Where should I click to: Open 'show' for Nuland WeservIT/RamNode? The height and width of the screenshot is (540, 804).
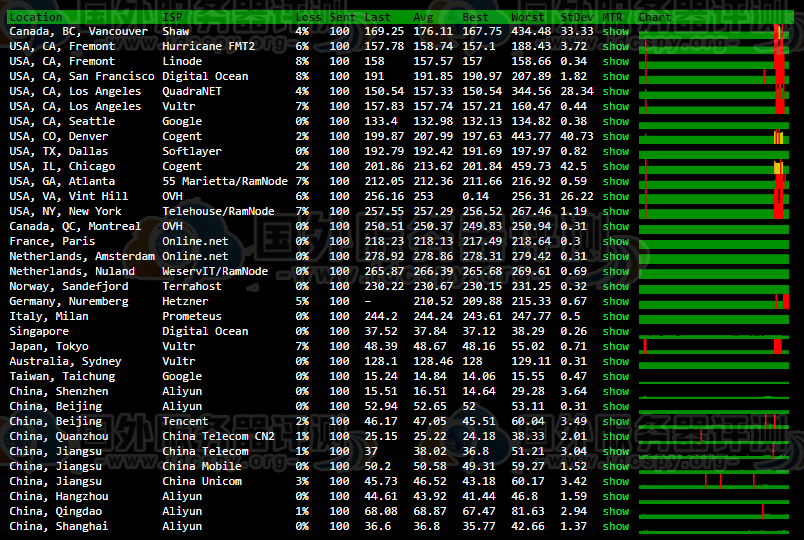615,271
